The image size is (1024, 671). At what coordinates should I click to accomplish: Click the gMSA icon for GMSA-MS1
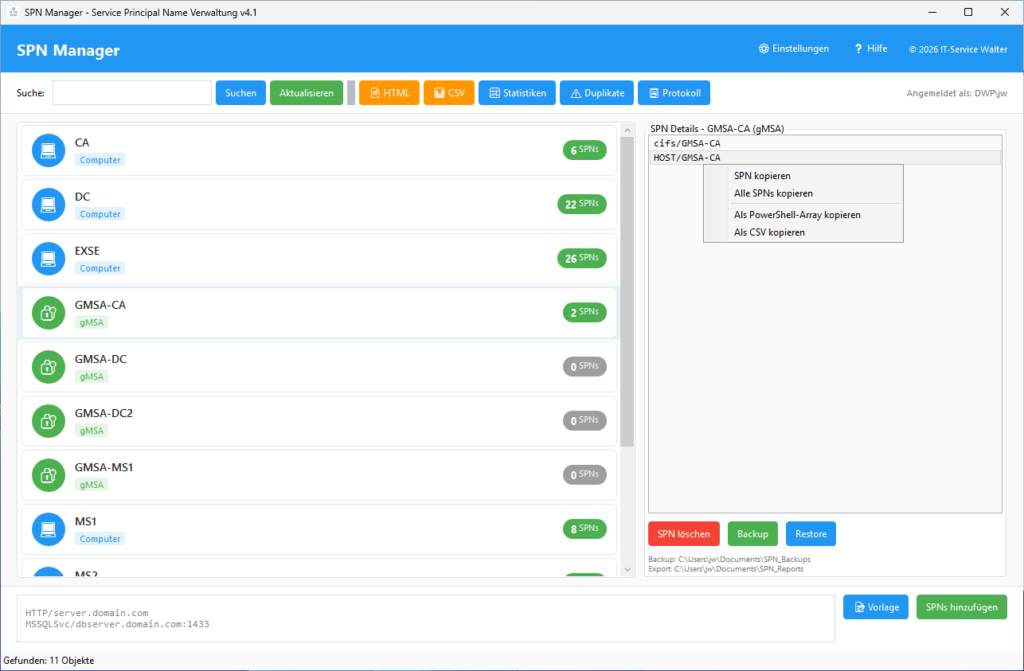click(48, 474)
